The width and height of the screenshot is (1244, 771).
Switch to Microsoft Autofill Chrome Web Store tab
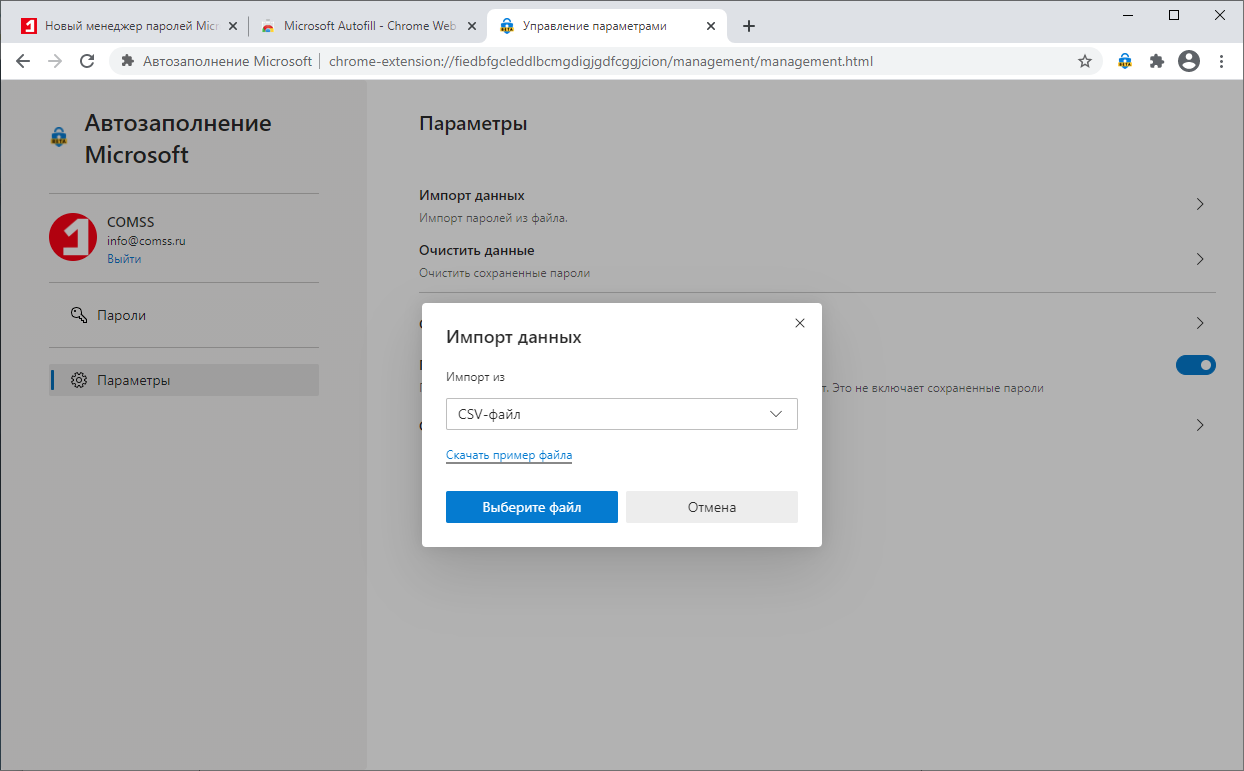pyautogui.click(x=370, y=26)
